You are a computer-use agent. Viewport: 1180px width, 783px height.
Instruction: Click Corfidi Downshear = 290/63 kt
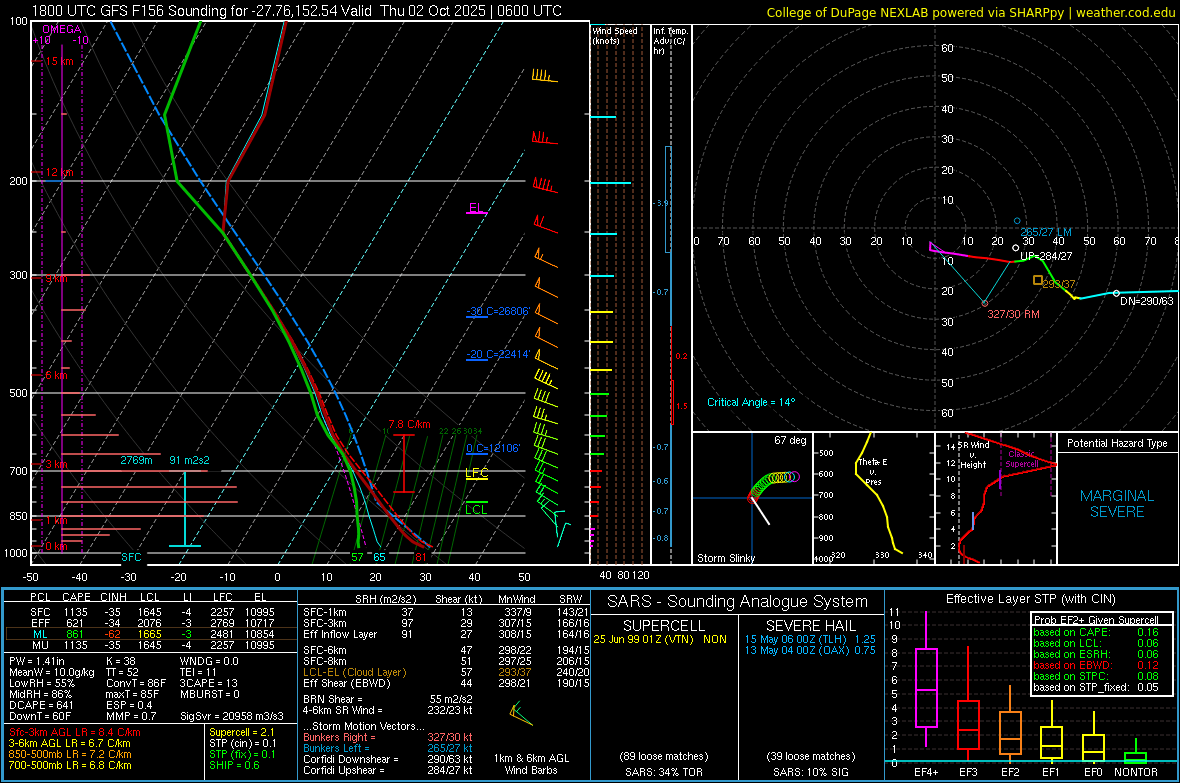click(x=388, y=759)
